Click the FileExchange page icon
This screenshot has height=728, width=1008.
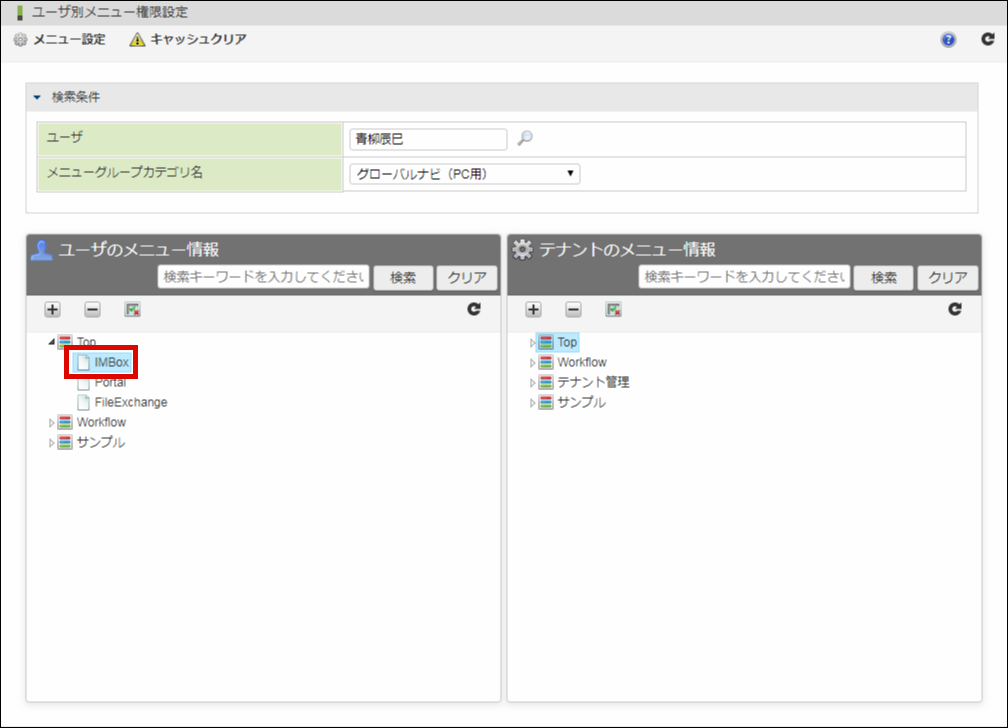tap(84, 403)
